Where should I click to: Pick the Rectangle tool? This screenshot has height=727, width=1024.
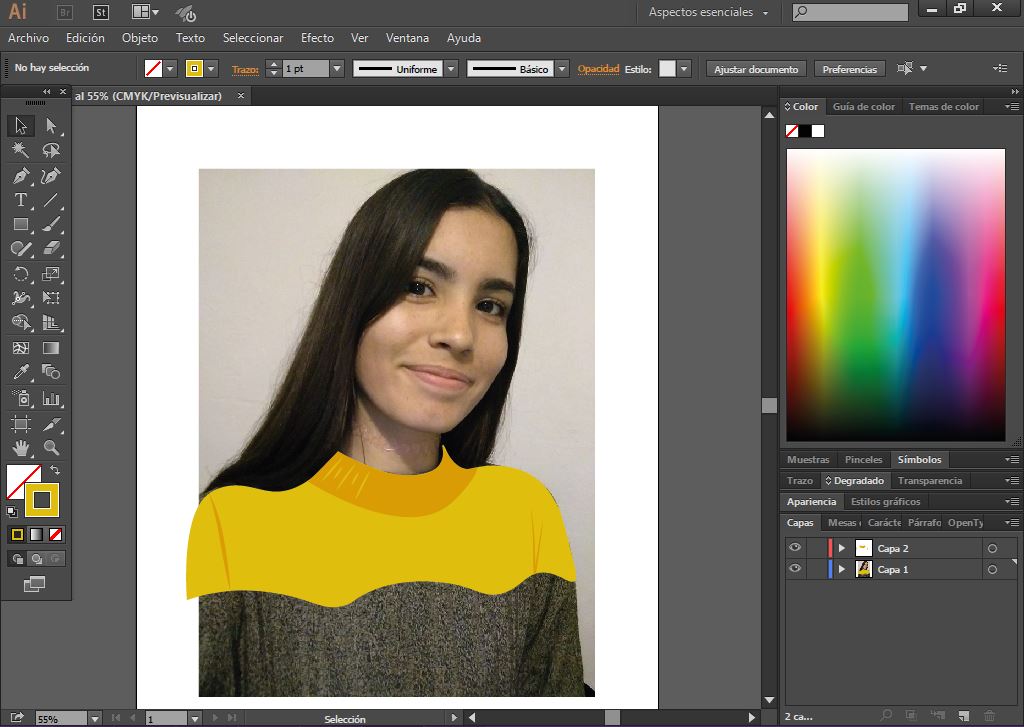pyautogui.click(x=21, y=225)
